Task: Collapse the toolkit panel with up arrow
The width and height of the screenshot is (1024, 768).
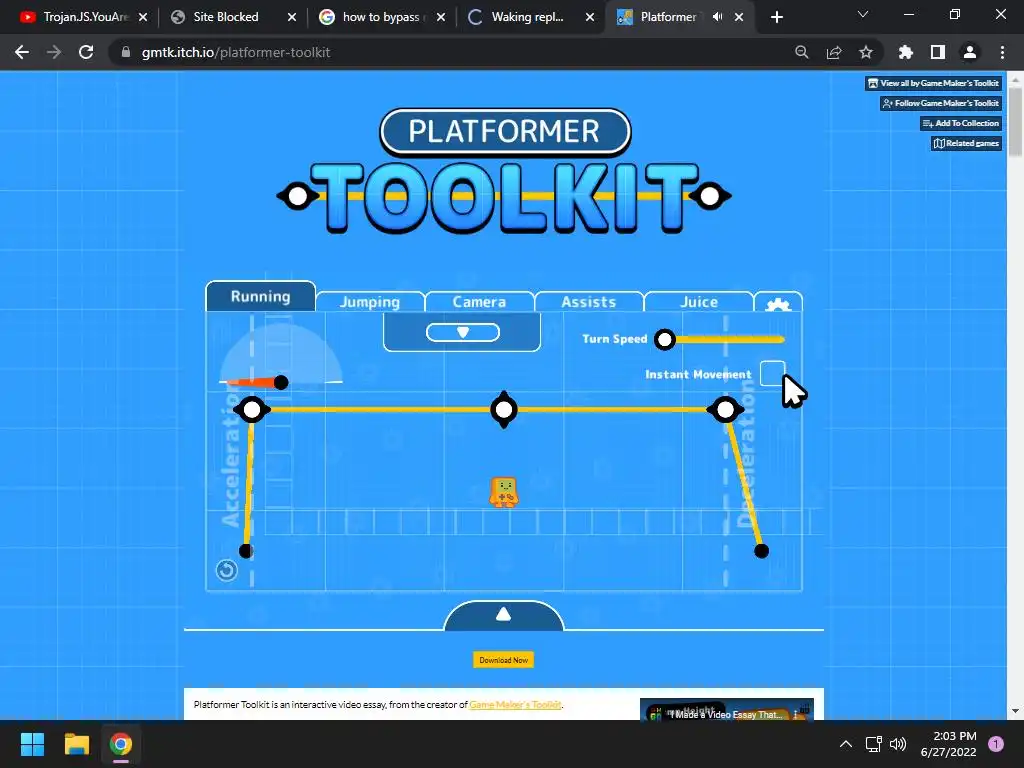Action: [504, 615]
